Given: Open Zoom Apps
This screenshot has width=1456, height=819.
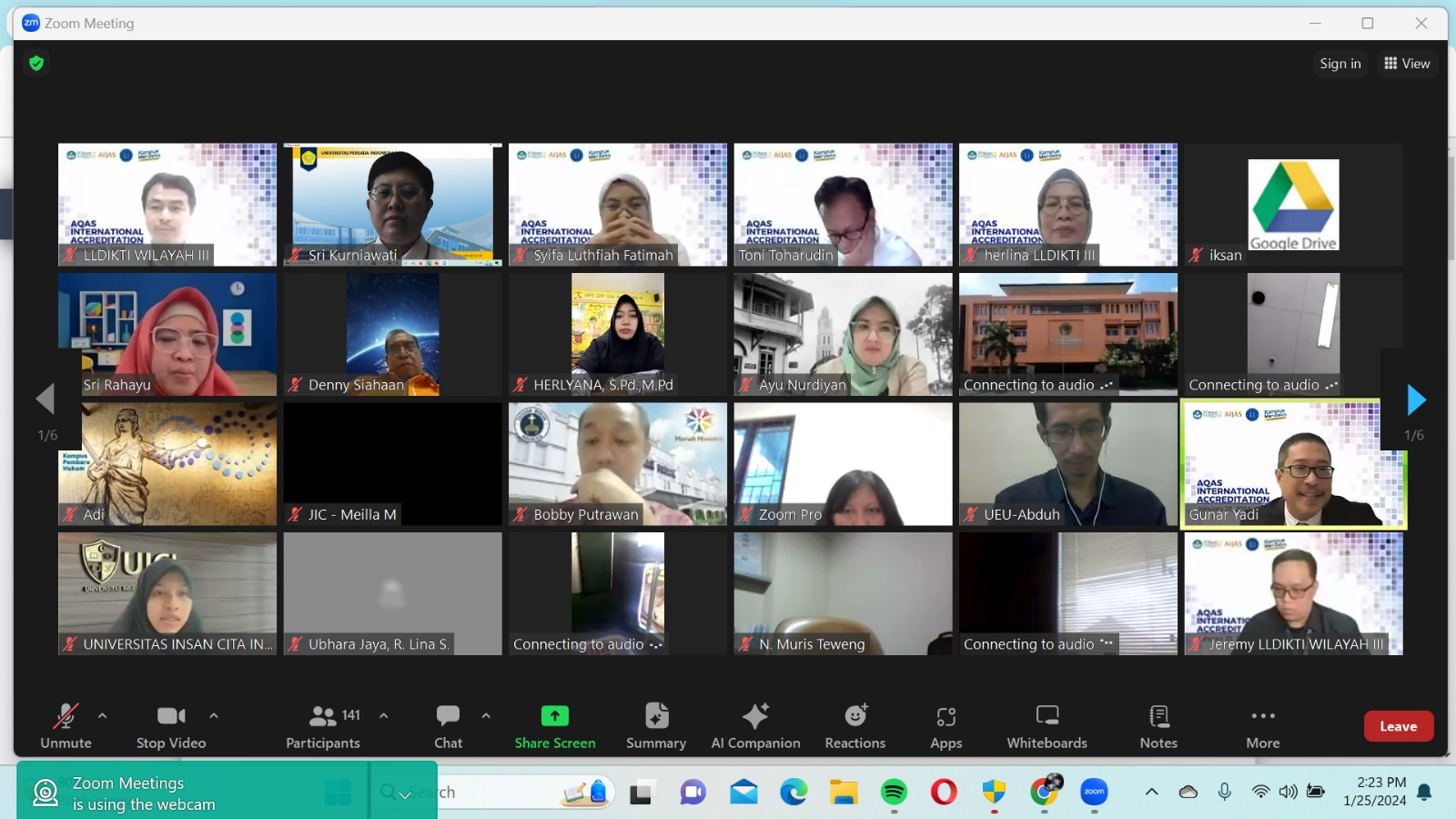Looking at the screenshot, I should pos(946,726).
